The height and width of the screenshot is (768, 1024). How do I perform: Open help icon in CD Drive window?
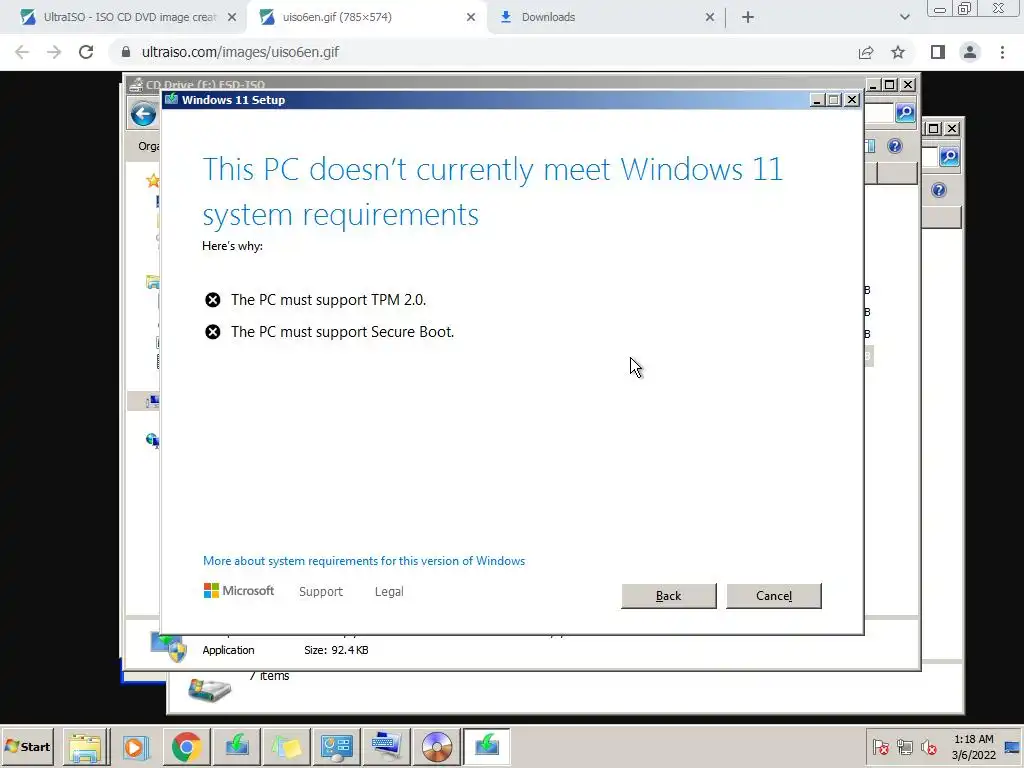pos(895,146)
